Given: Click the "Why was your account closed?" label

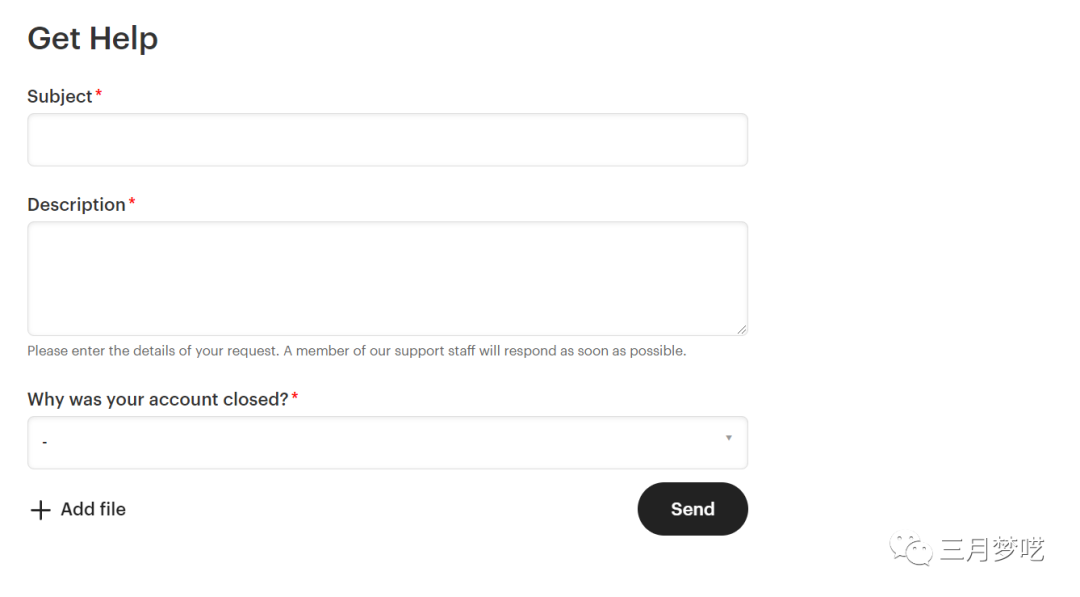Looking at the screenshot, I should tap(157, 399).
